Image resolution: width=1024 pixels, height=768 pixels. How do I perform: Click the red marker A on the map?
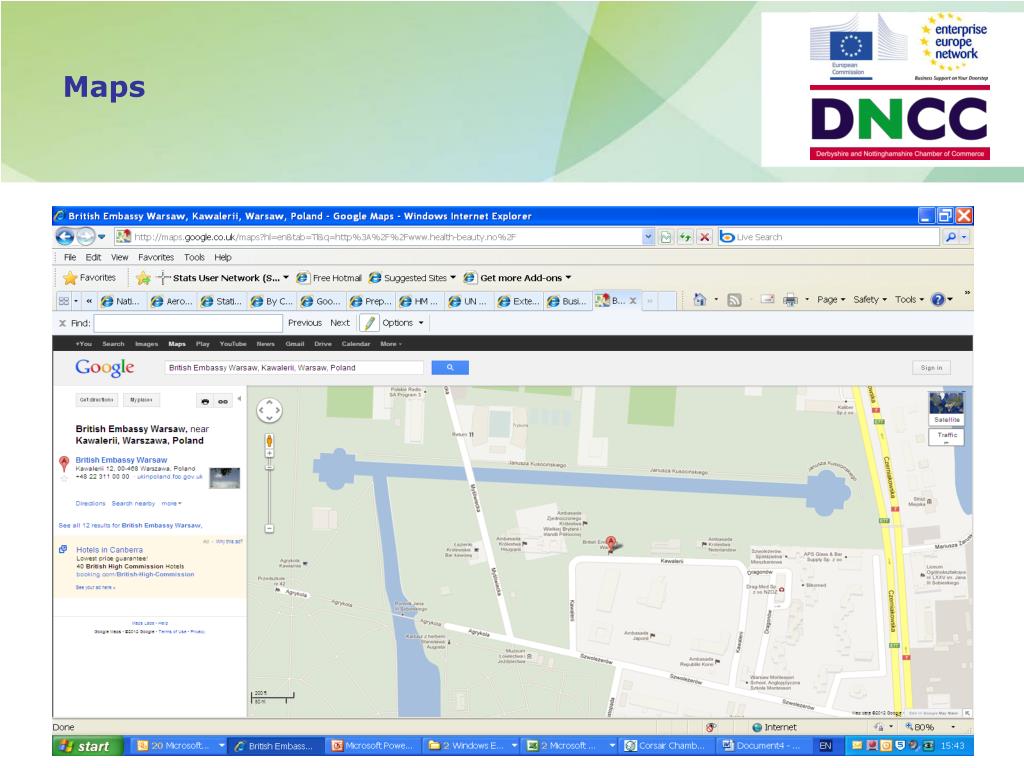611,543
